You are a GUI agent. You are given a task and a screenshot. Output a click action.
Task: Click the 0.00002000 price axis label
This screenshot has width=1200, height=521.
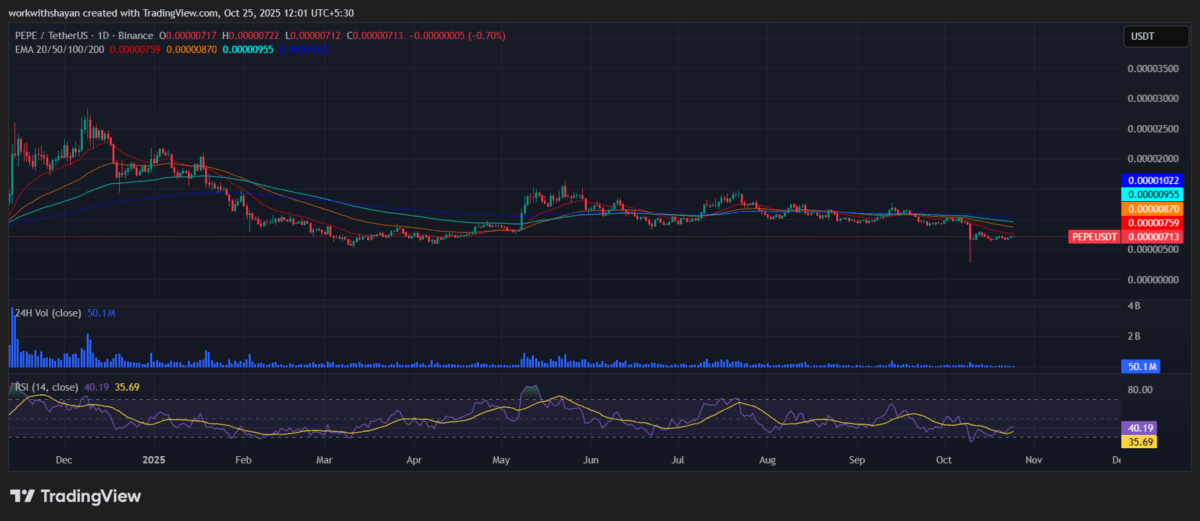[x=1154, y=158]
